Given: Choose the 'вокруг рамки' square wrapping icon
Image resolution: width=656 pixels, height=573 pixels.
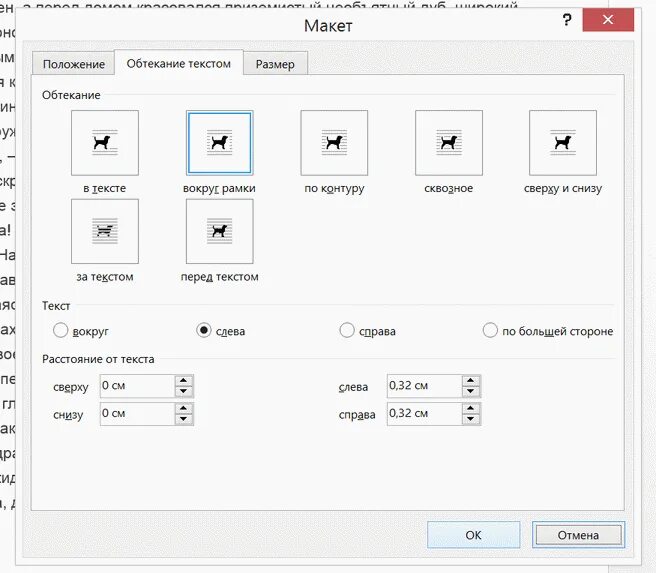Looking at the screenshot, I should 220,143.
